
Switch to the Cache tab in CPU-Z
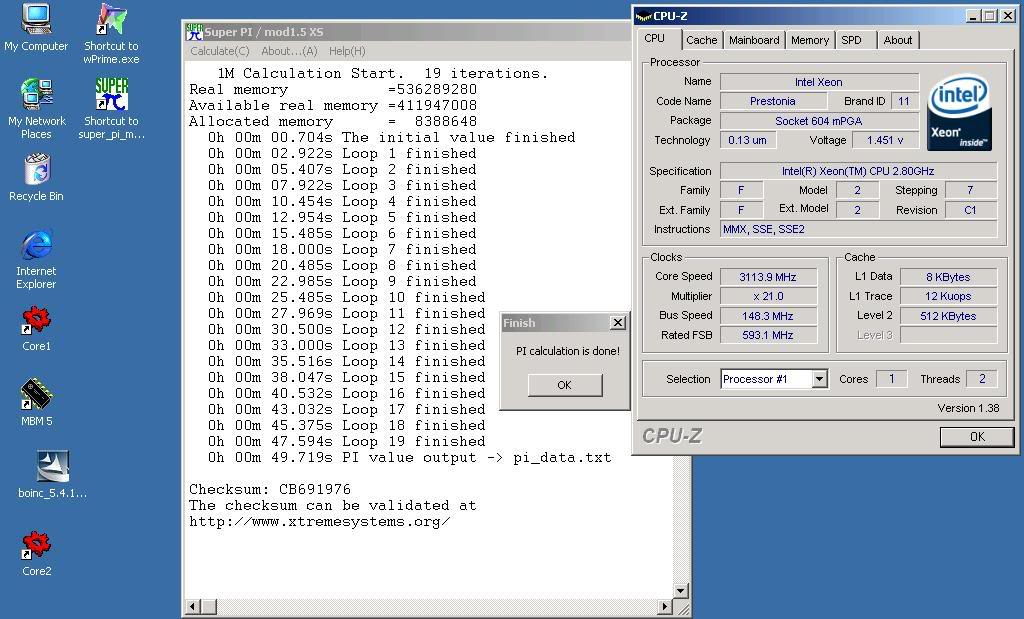[x=701, y=40]
